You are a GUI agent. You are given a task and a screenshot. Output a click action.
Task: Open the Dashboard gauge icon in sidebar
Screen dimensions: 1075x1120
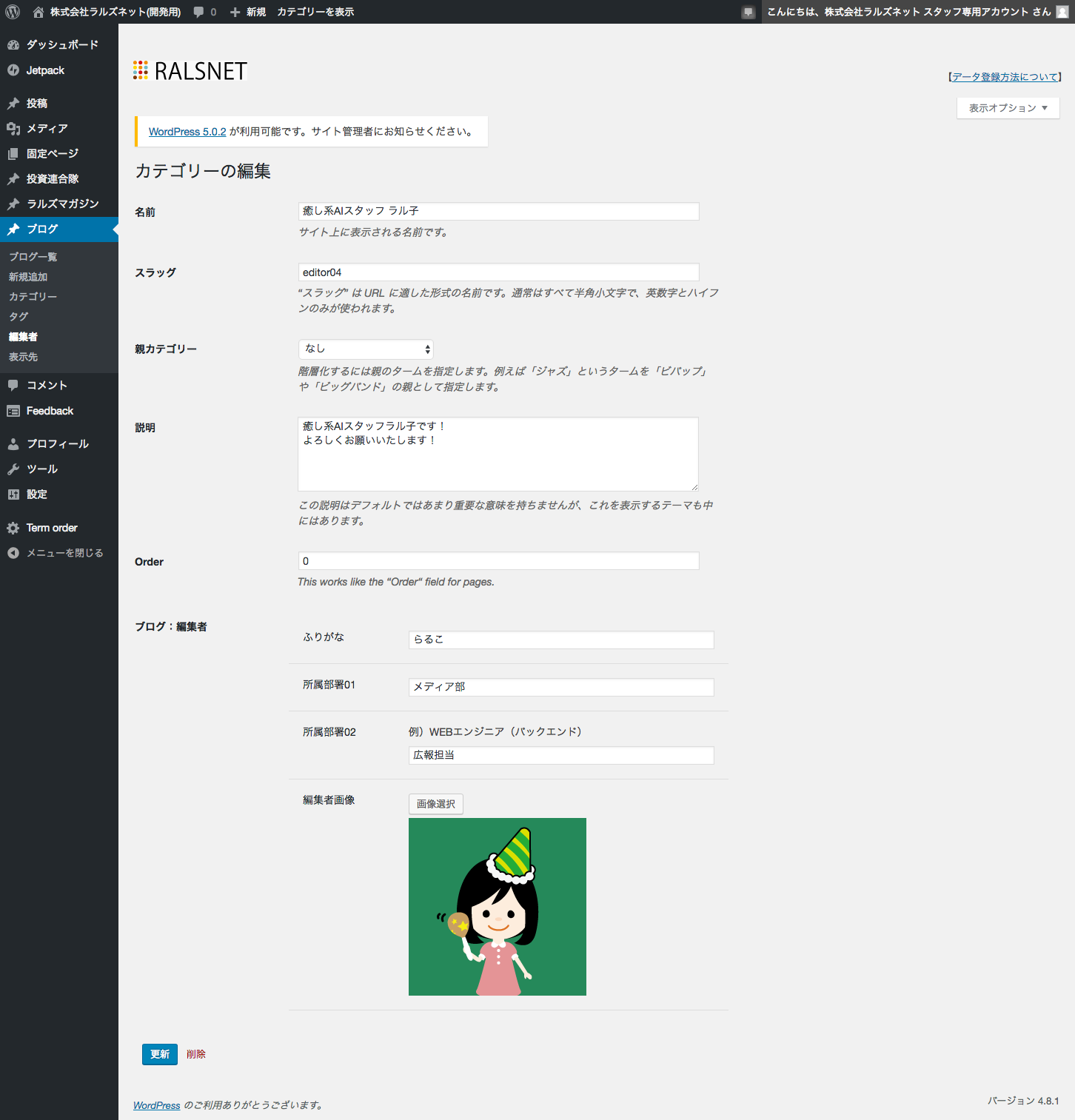click(x=13, y=45)
